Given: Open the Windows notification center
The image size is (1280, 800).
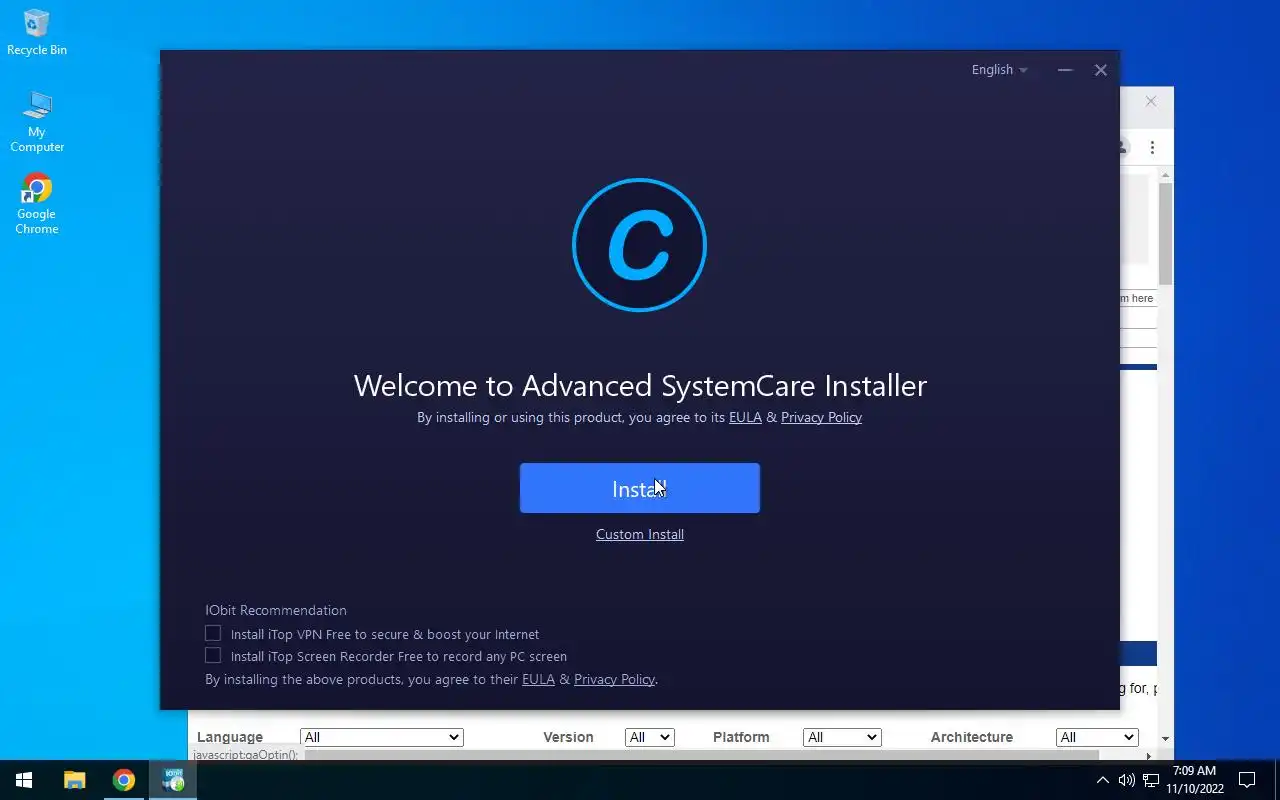Looking at the screenshot, I should click(x=1247, y=780).
